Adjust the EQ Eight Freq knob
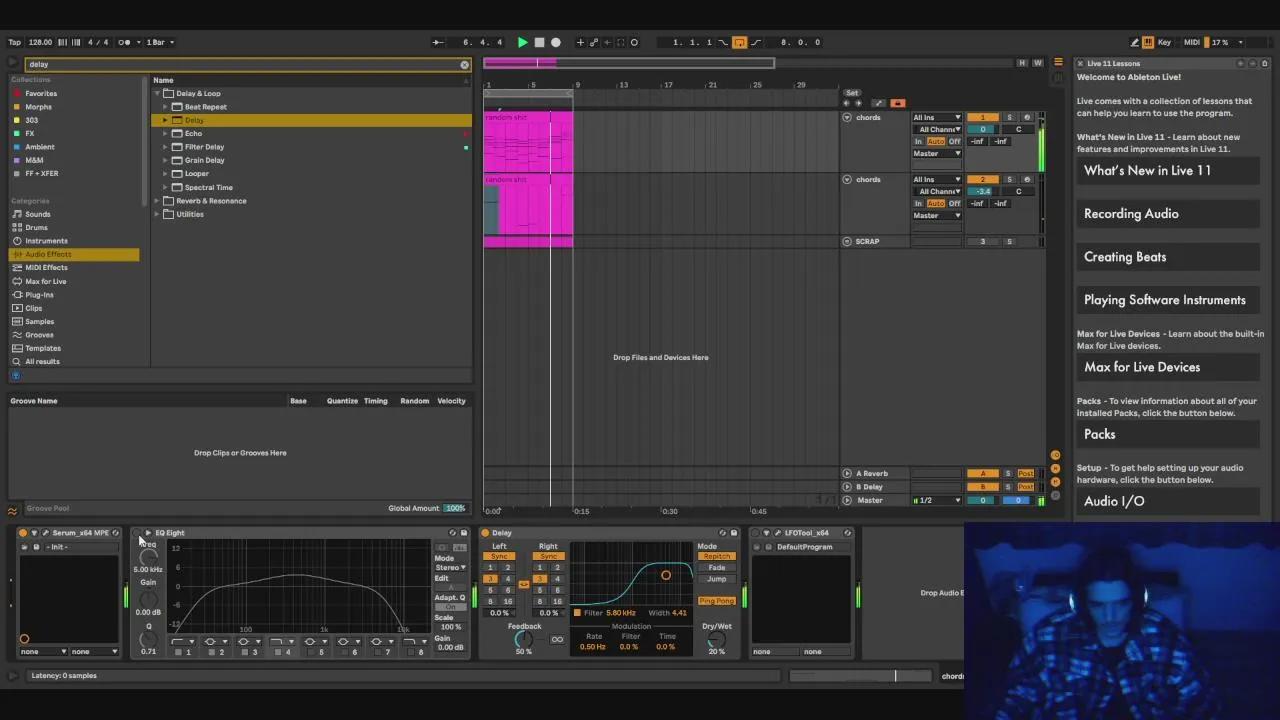The width and height of the screenshot is (1280, 720). 148,557
